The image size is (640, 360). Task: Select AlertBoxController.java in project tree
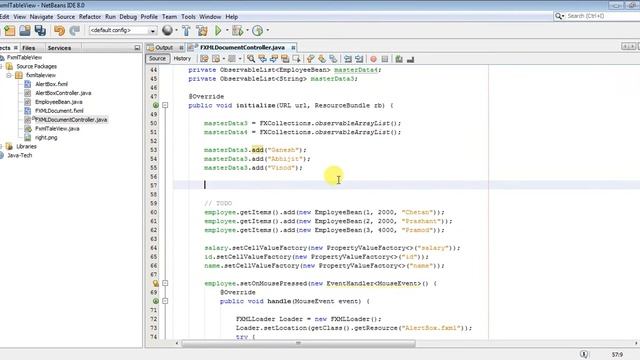point(63,93)
